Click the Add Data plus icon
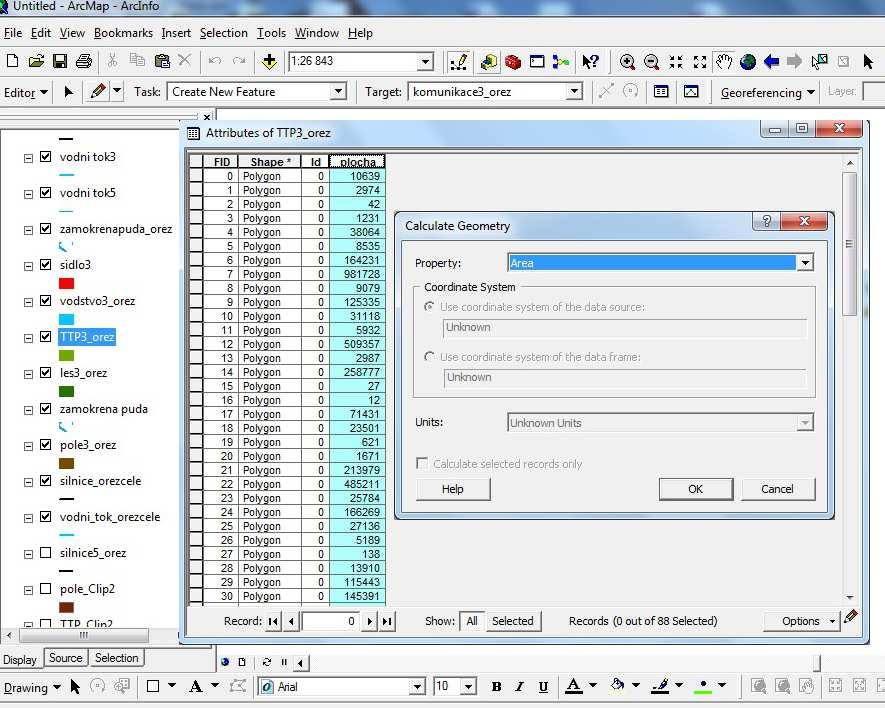The width and height of the screenshot is (885, 708). [x=269, y=61]
